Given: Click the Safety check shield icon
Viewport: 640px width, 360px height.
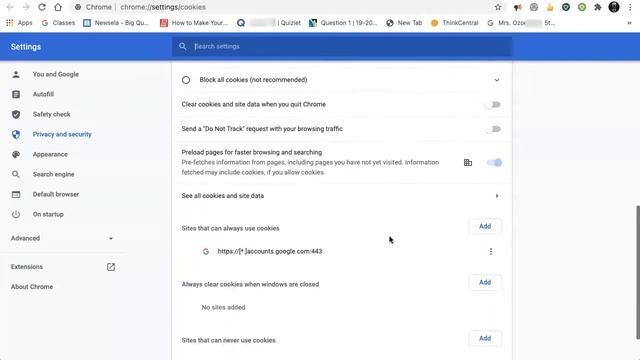Looking at the screenshot, I should pyautogui.click(x=16, y=114).
